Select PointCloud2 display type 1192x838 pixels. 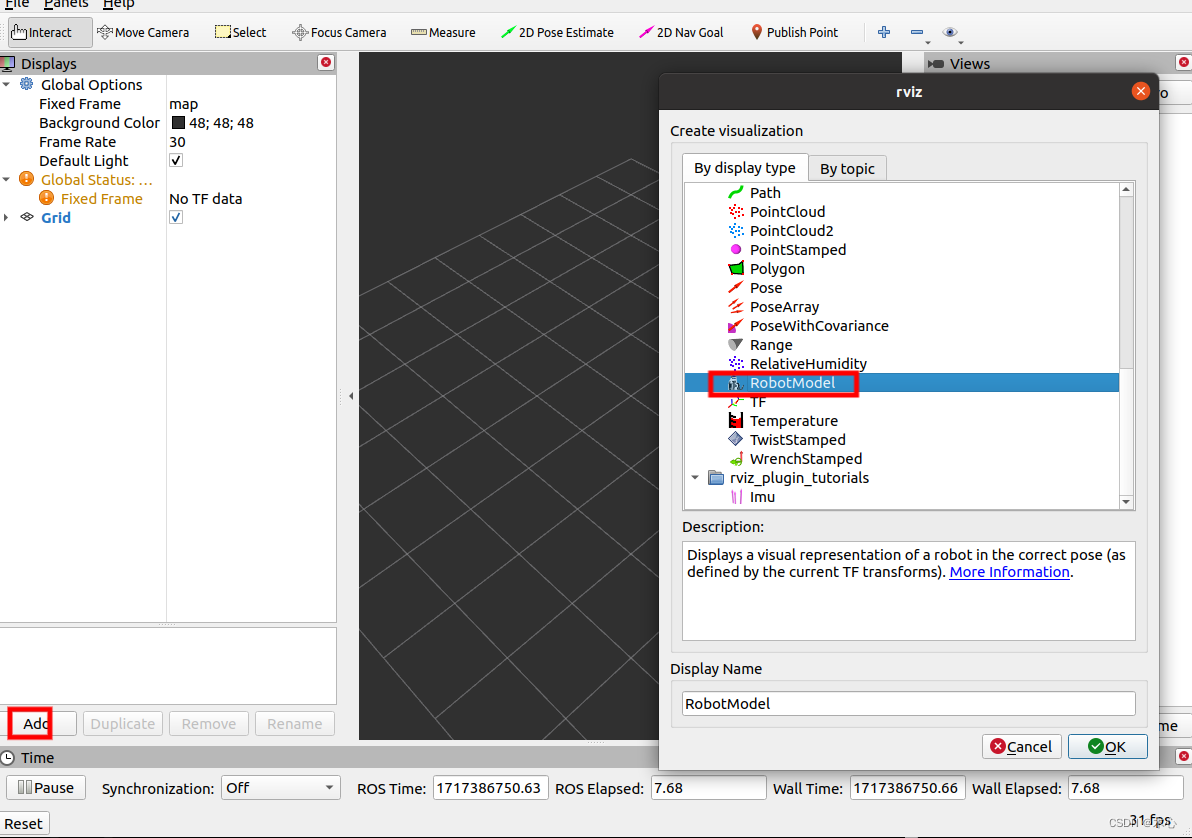coord(791,230)
